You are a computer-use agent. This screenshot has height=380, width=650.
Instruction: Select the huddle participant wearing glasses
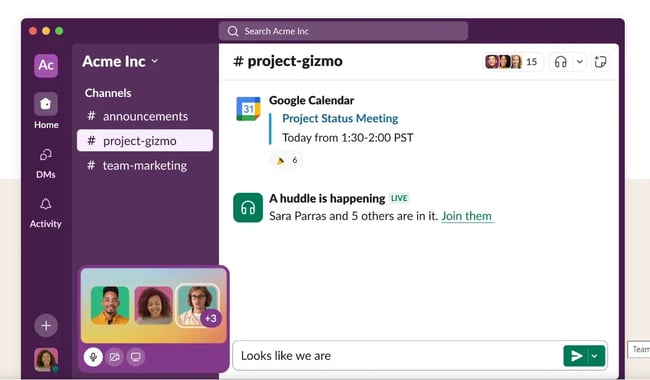196,304
